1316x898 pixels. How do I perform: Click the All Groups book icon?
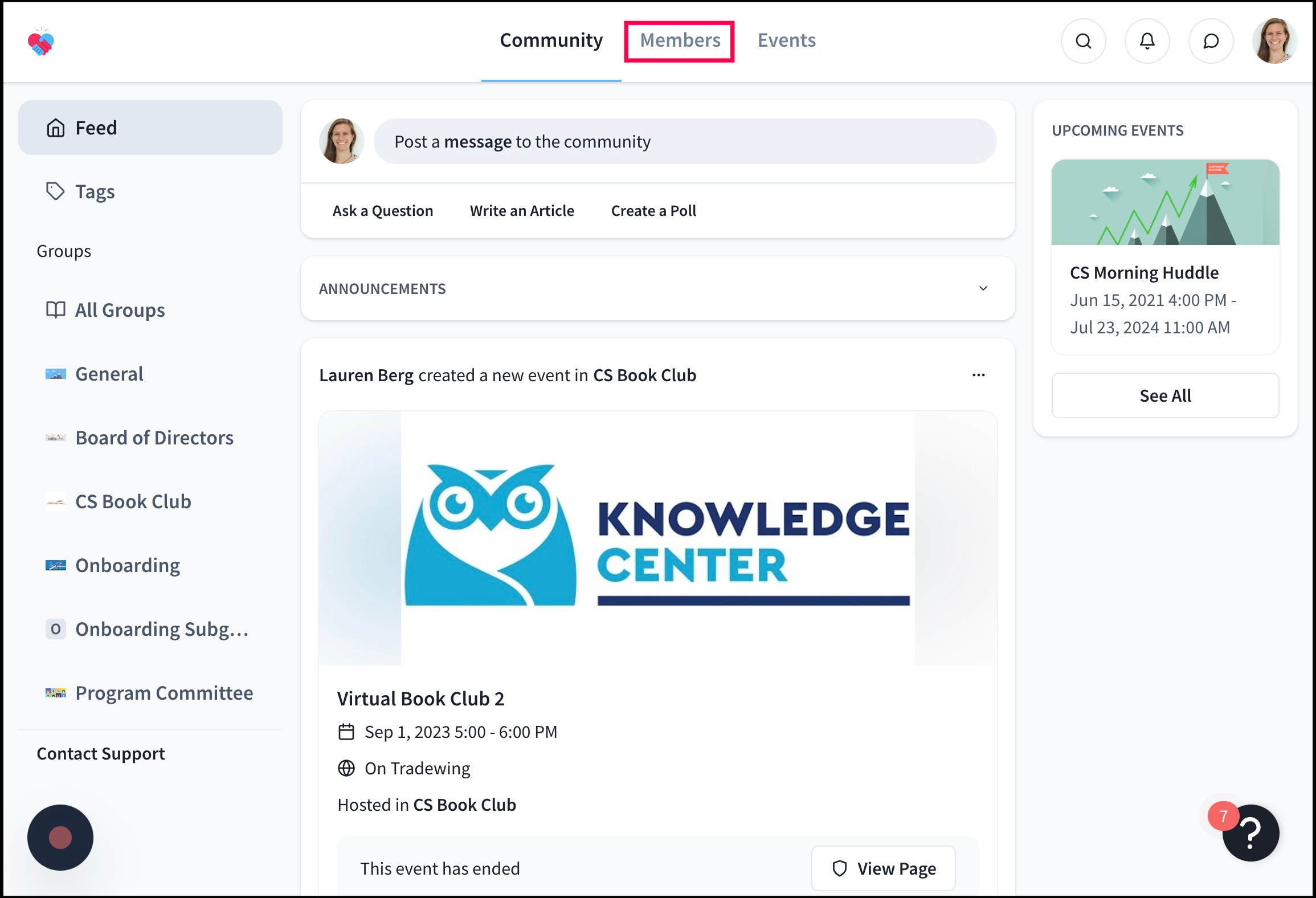coord(55,310)
